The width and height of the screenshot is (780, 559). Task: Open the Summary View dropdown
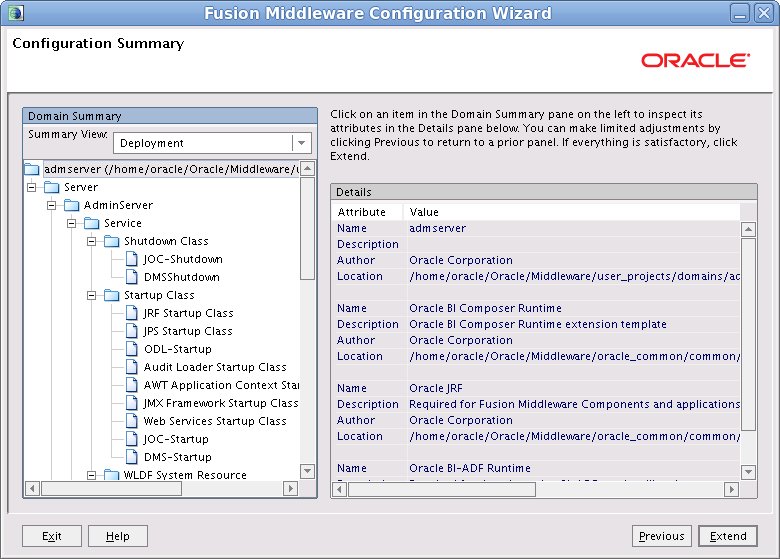click(300, 143)
